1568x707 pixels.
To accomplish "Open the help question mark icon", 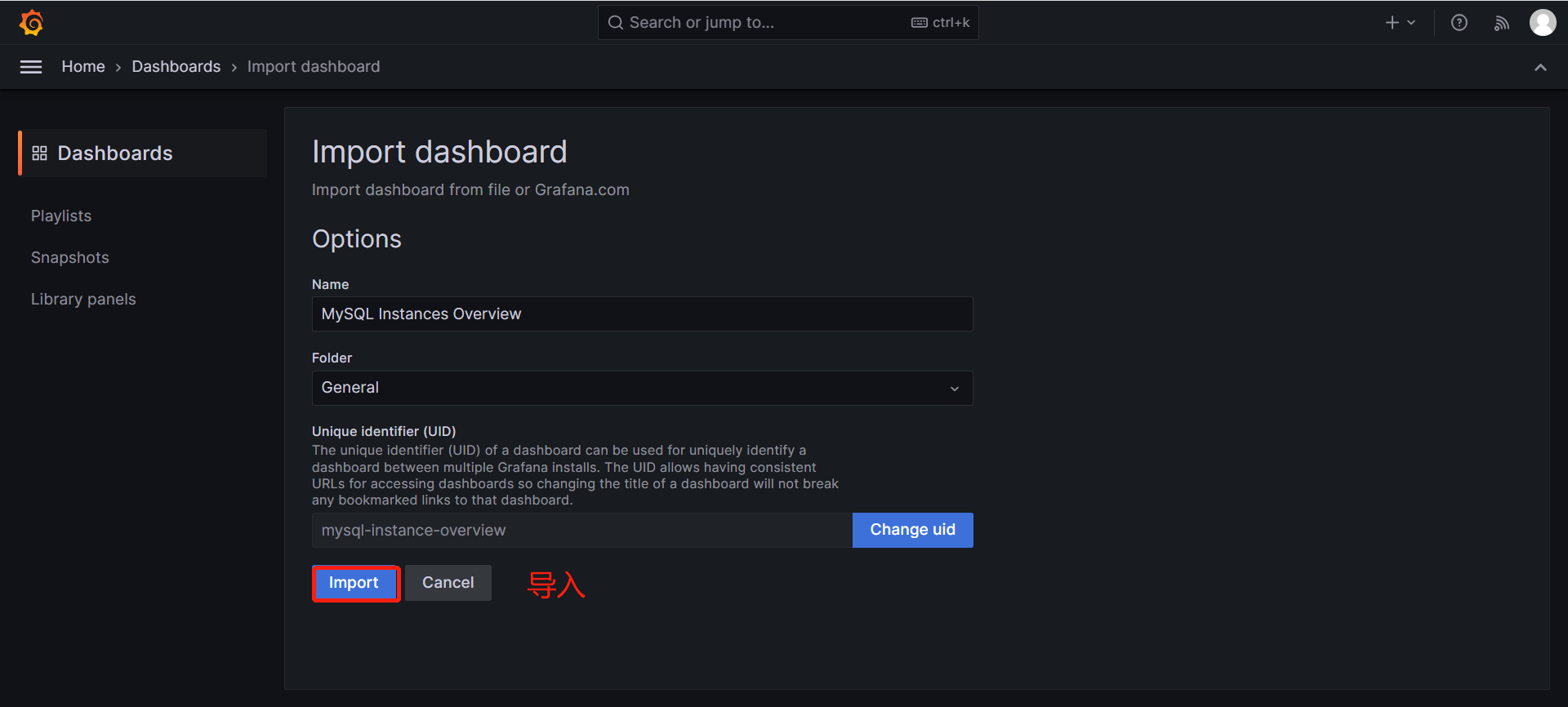I will click(1459, 23).
